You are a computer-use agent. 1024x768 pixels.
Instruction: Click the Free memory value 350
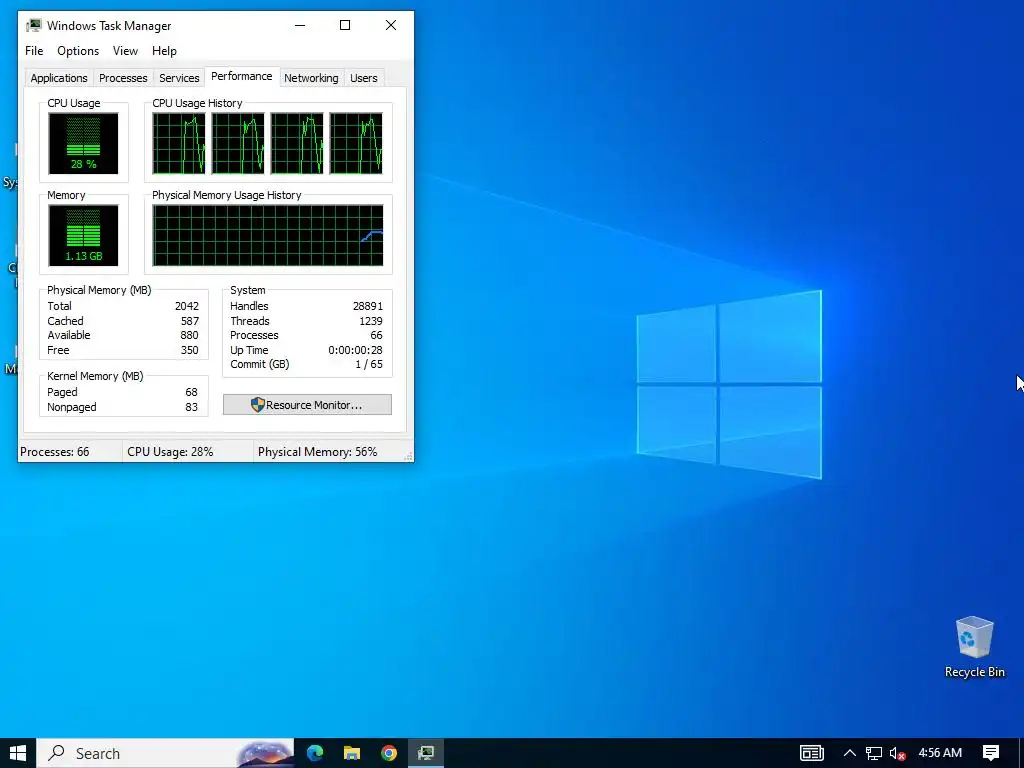point(189,350)
